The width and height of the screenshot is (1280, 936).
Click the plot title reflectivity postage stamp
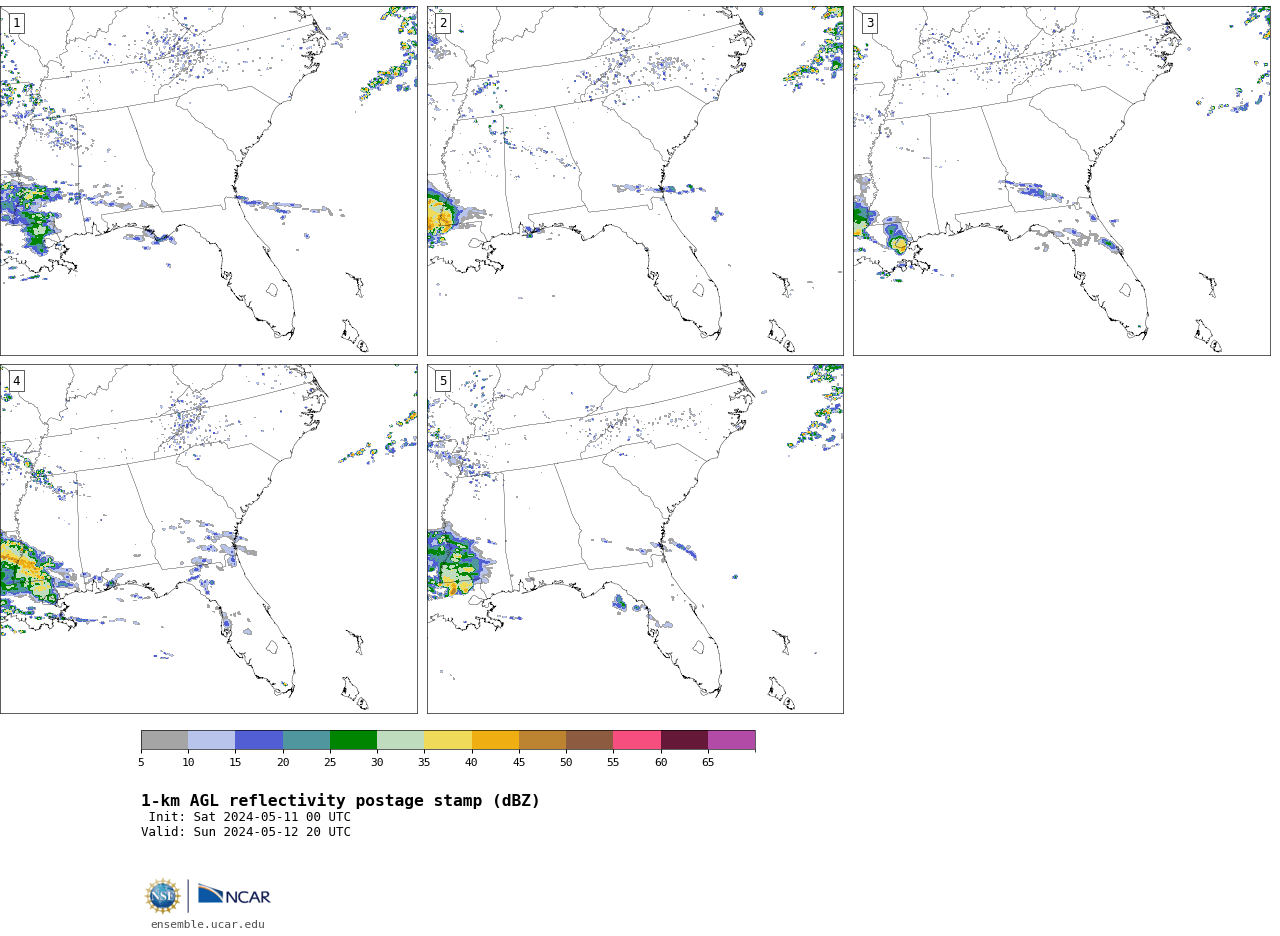(x=340, y=801)
